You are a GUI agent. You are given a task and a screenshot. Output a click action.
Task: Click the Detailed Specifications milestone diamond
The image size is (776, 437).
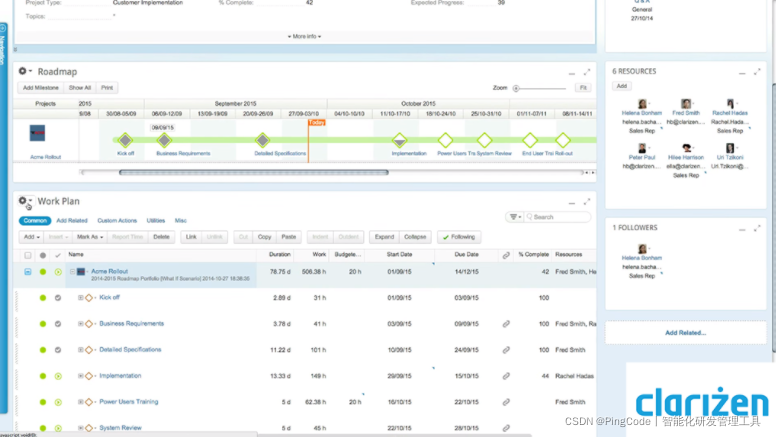coord(262,140)
